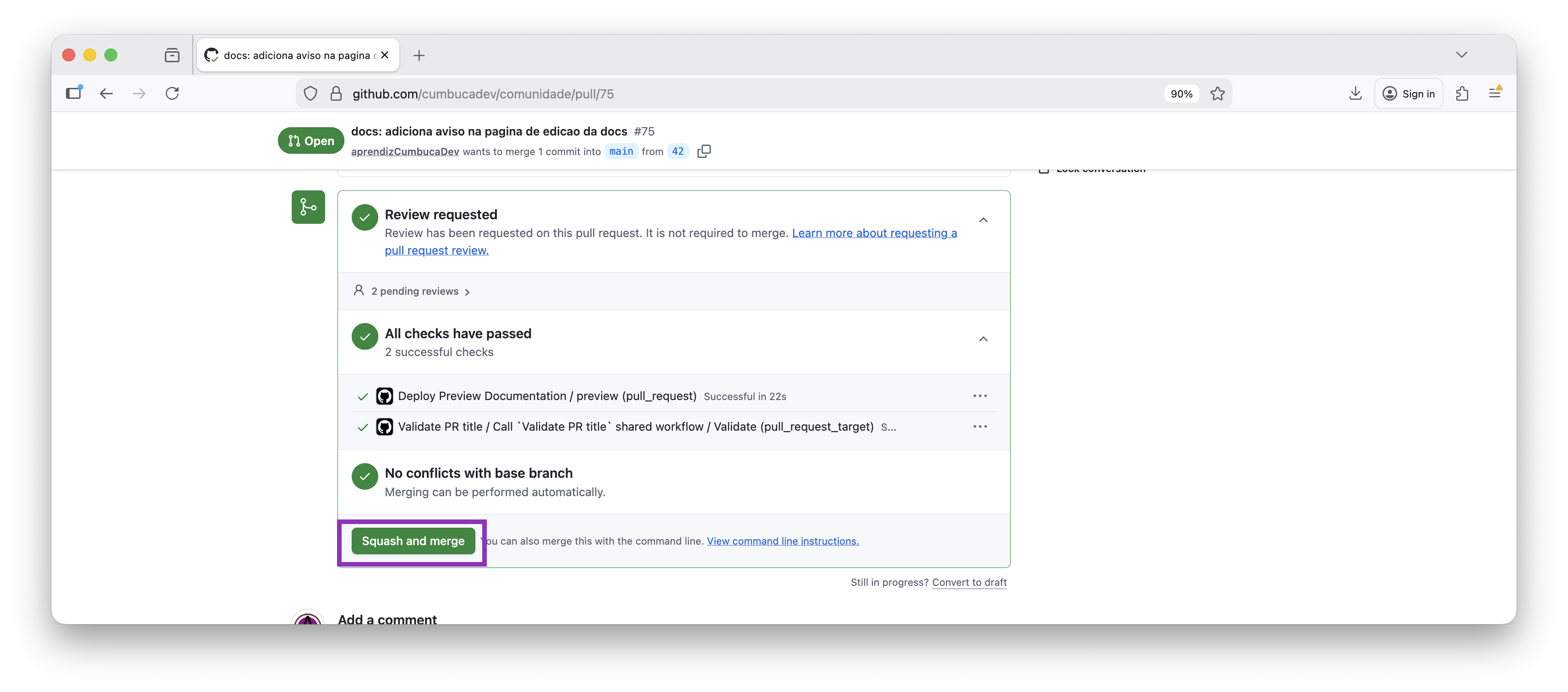Open the downloads panel

(1355, 94)
